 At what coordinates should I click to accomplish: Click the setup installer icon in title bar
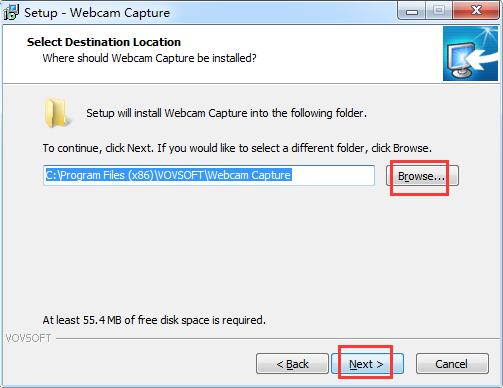(x=11, y=13)
